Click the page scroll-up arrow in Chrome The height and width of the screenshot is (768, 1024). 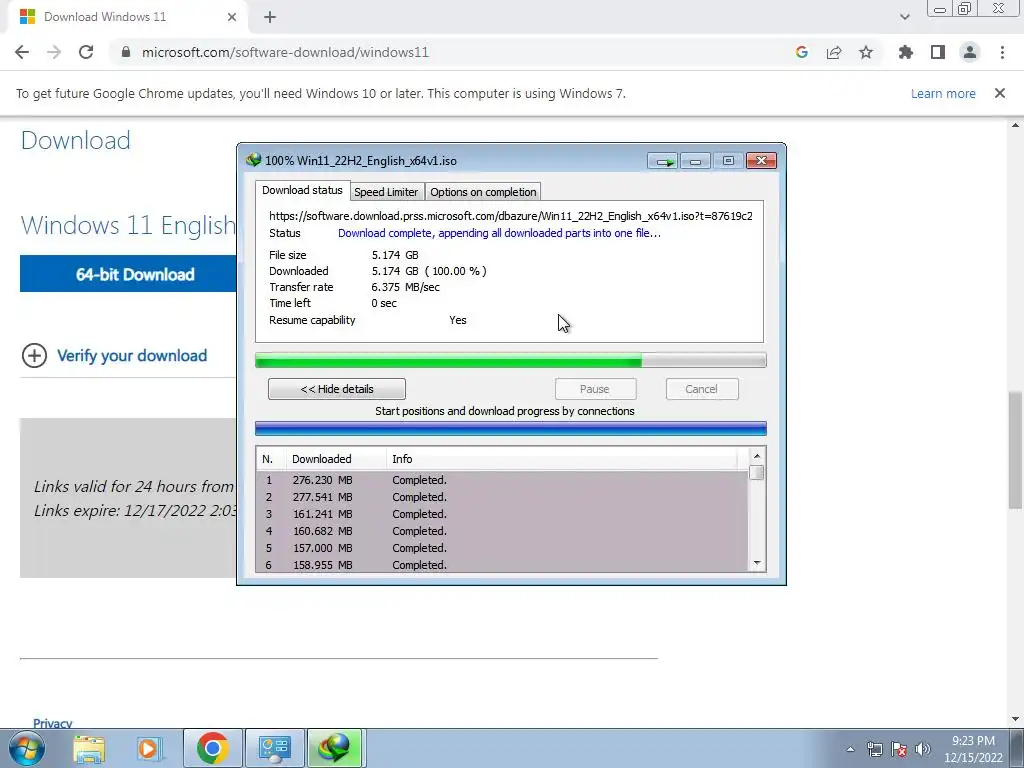click(1015, 125)
